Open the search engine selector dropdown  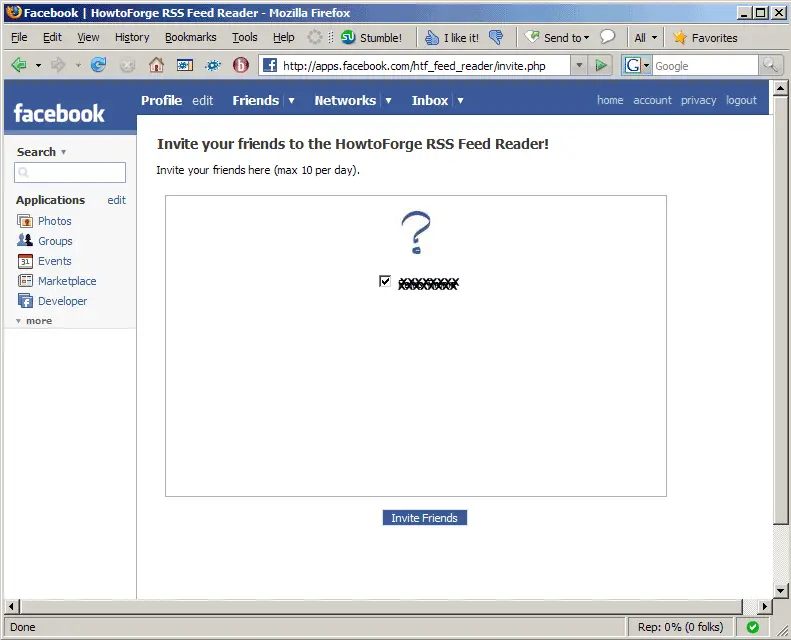click(x=637, y=65)
